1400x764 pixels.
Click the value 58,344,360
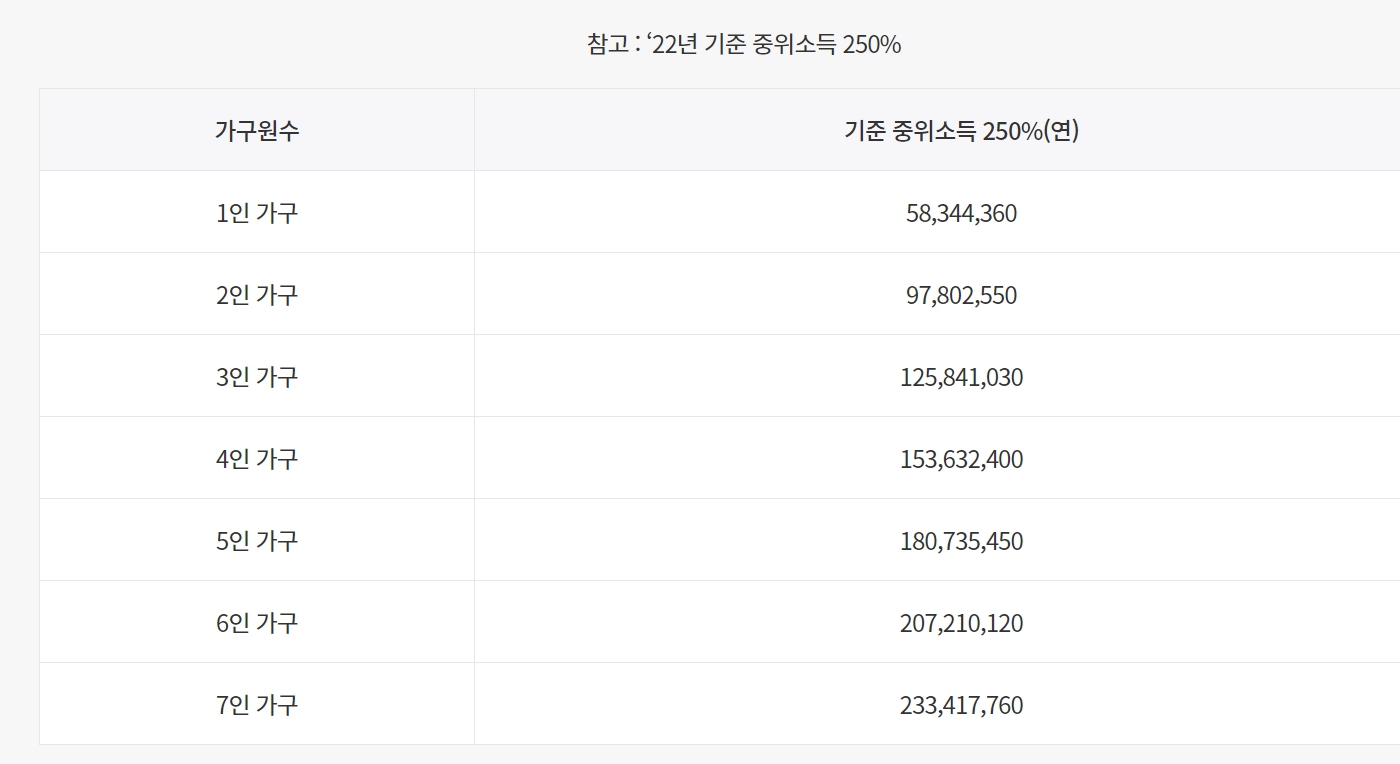[961, 213]
